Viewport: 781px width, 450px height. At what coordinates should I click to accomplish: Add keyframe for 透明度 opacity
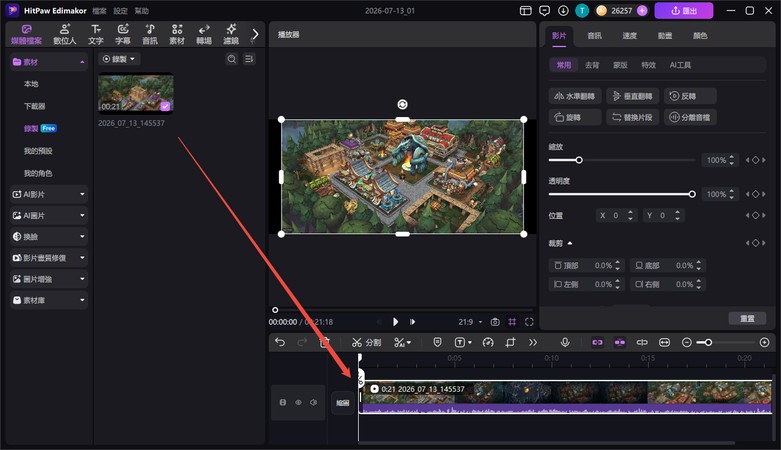pos(756,194)
